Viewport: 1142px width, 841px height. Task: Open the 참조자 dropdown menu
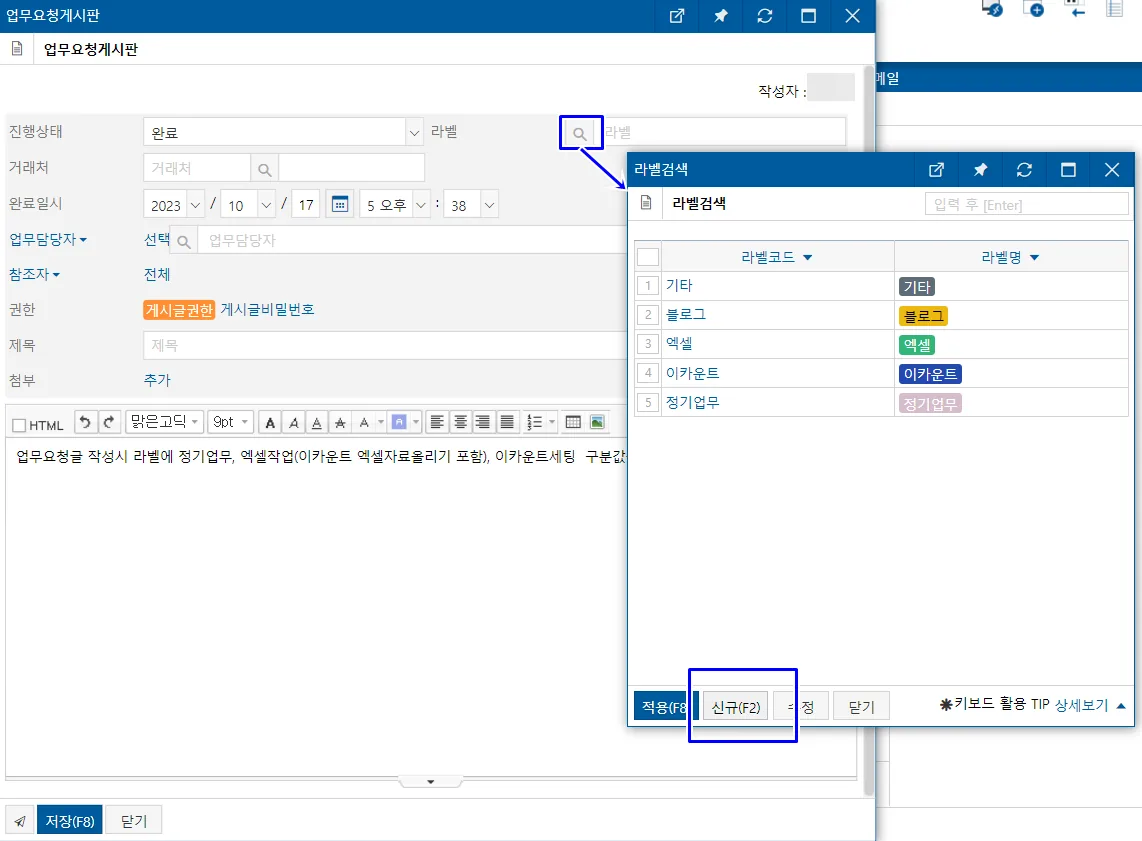coord(34,275)
